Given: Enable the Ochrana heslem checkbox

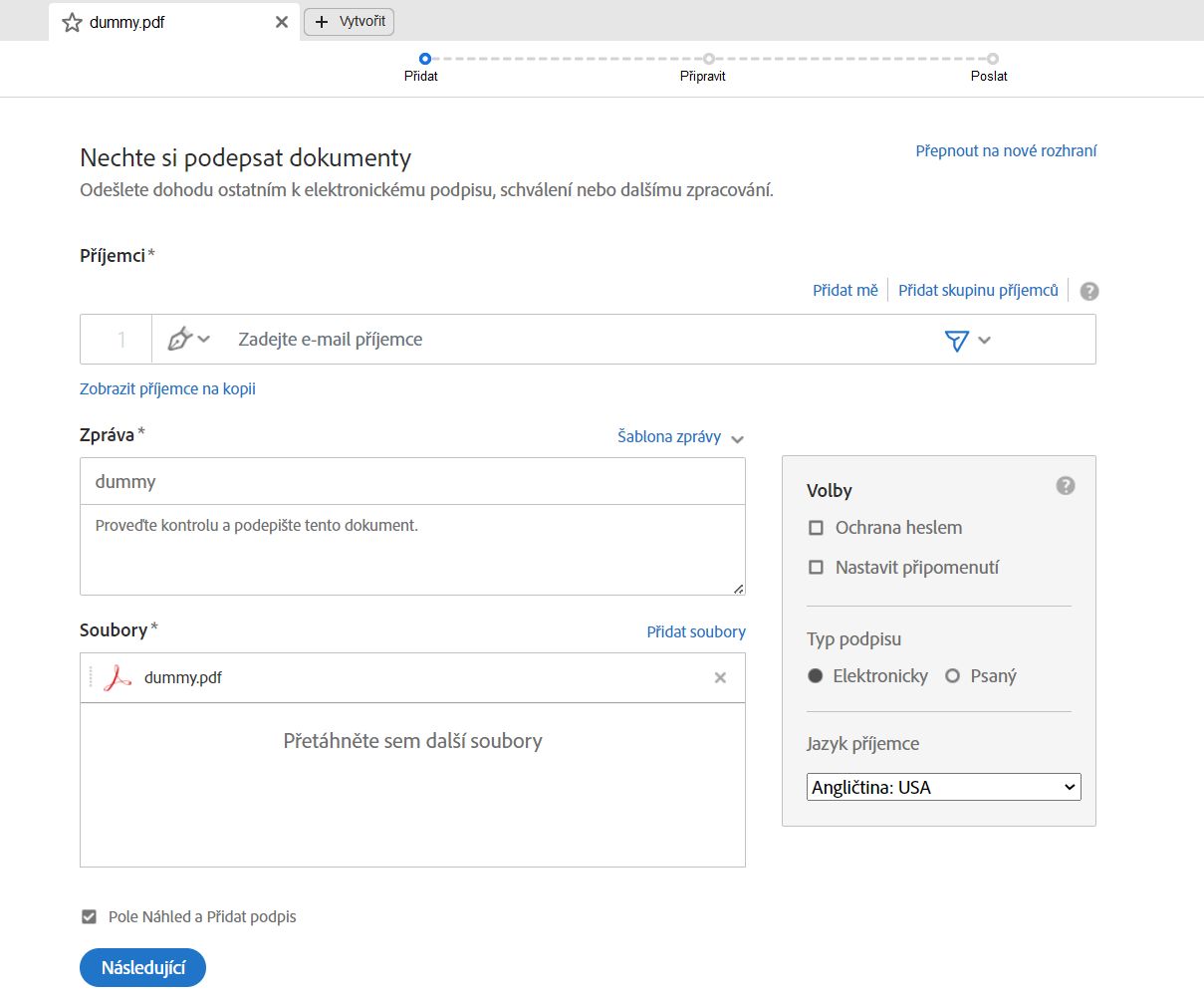Looking at the screenshot, I should (817, 528).
